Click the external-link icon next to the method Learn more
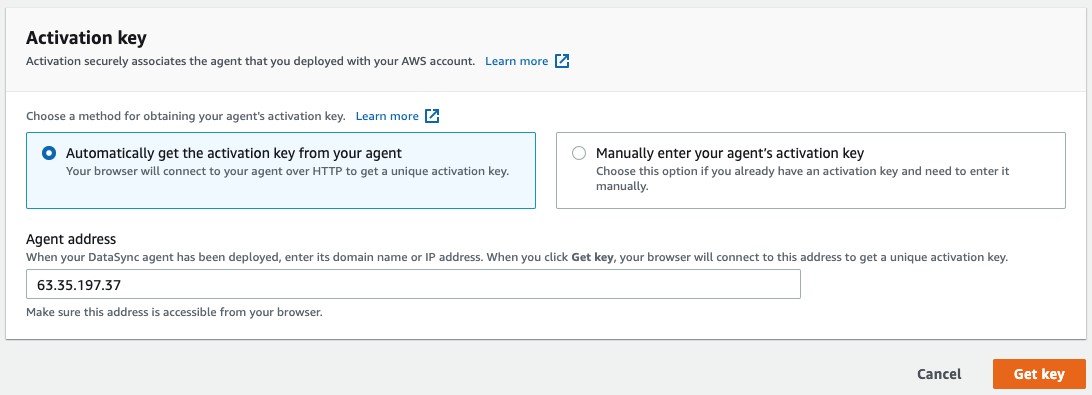The width and height of the screenshot is (1092, 395). [x=432, y=116]
